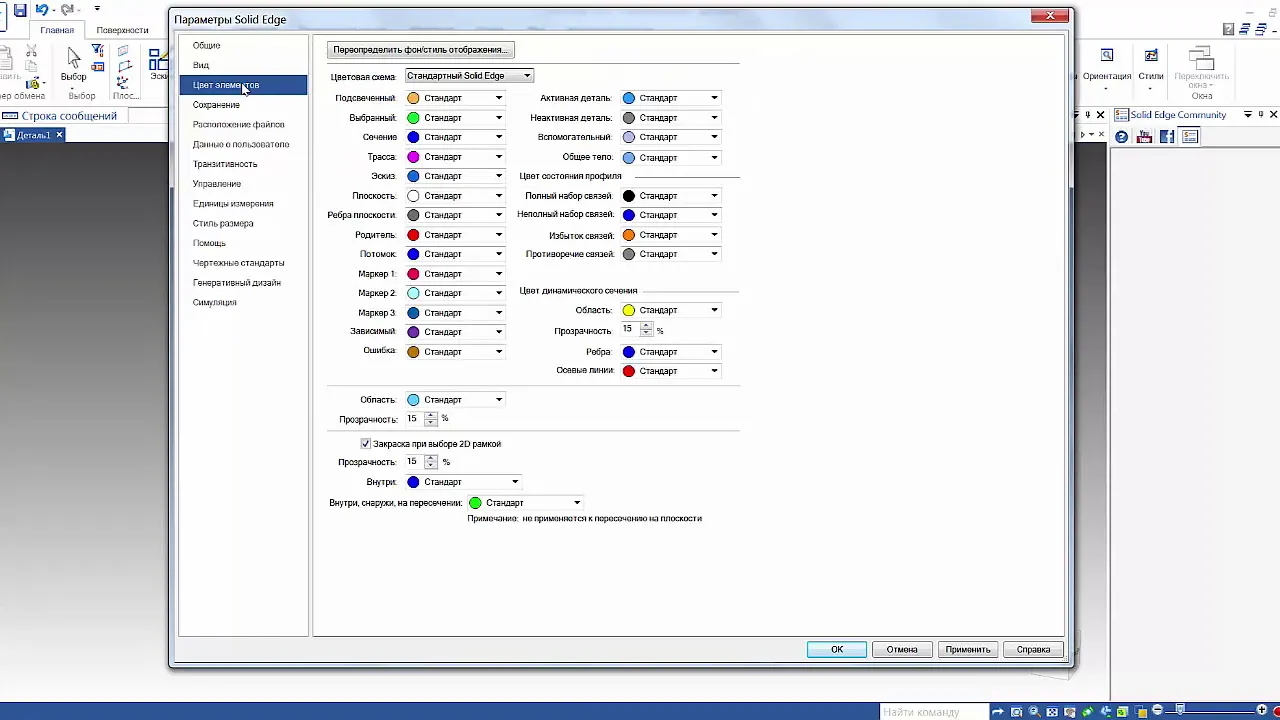1280x720 pixels.
Task: Open the Генеративный дизайн category
Action: (x=237, y=283)
